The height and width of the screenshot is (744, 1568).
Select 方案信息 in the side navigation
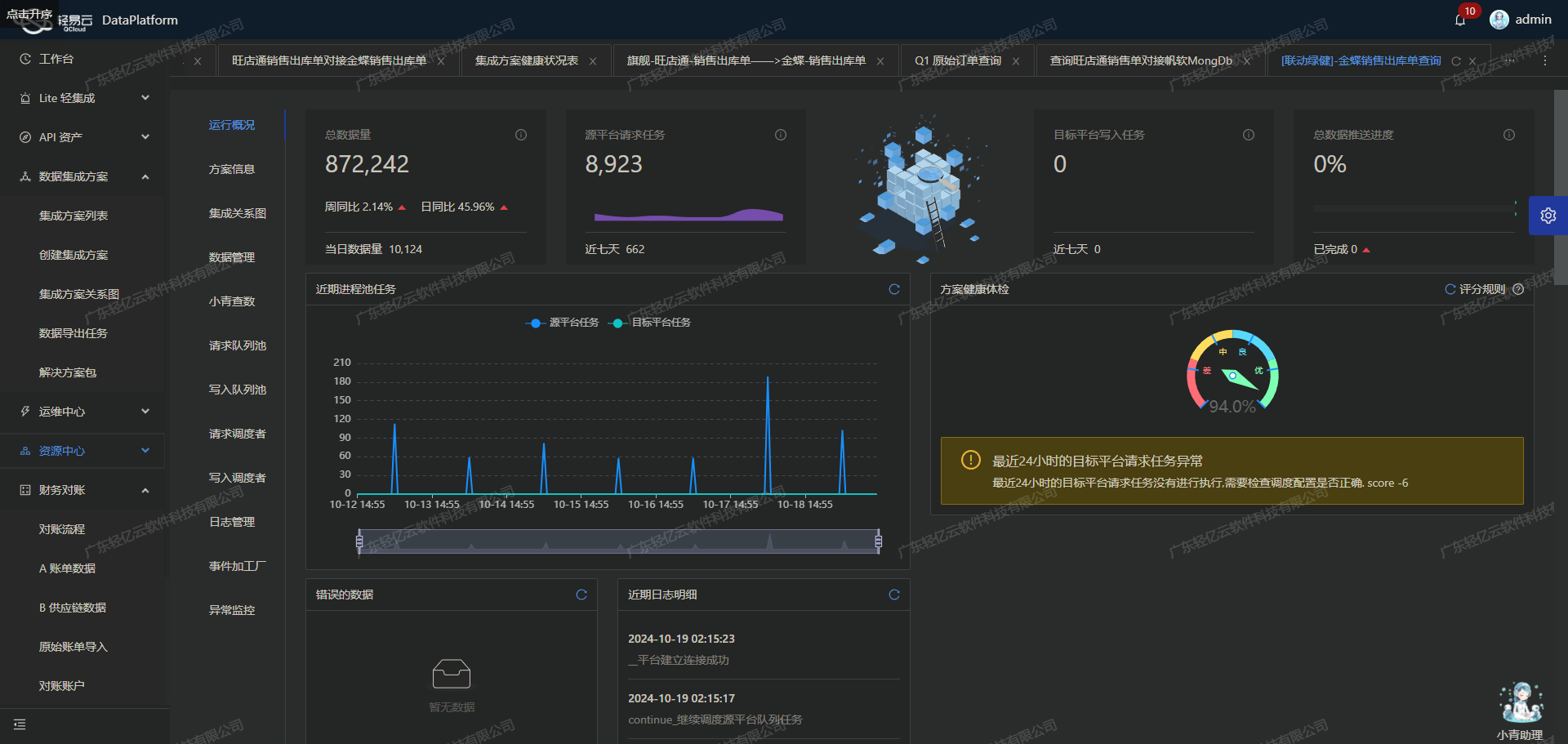click(x=232, y=169)
